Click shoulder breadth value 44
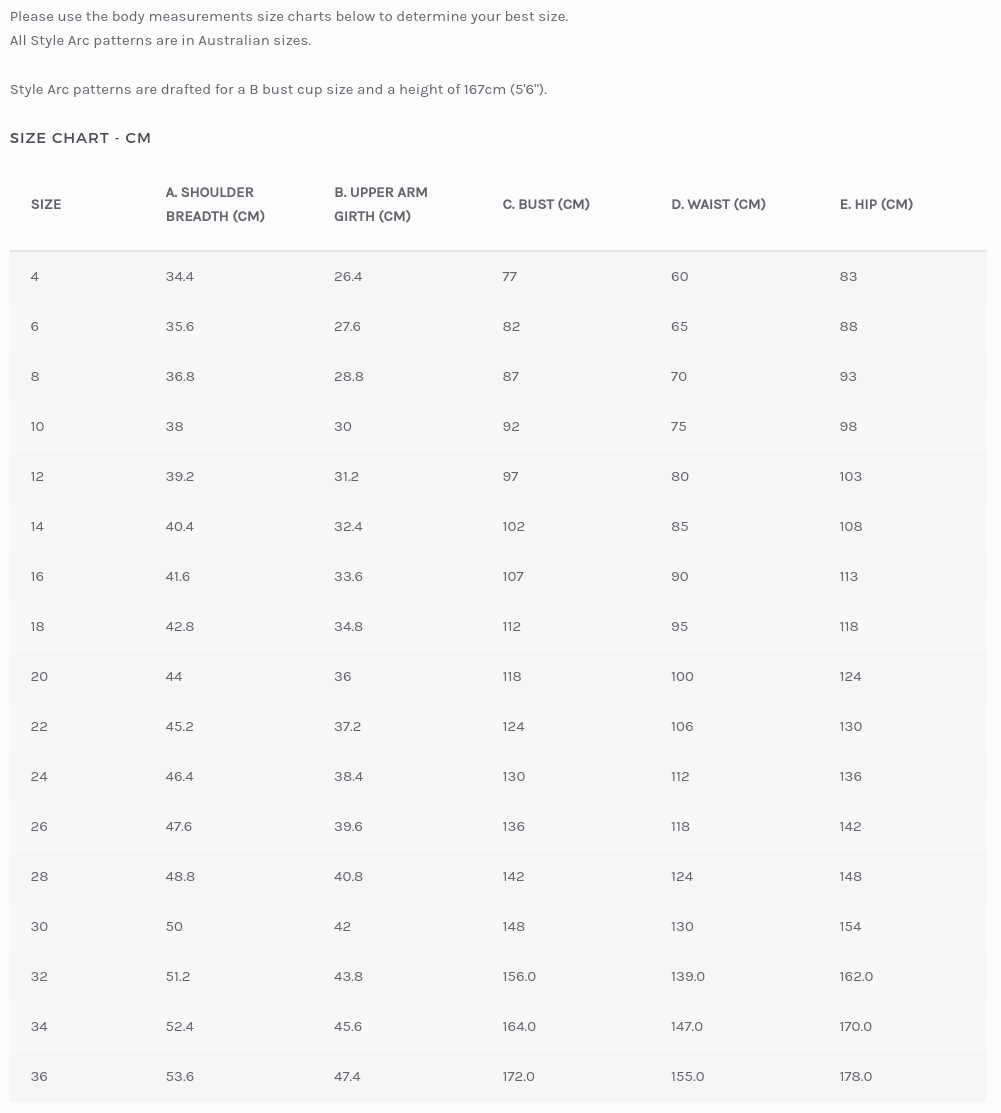Viewport: 1001px width, 1113px height. pos(174,676)
